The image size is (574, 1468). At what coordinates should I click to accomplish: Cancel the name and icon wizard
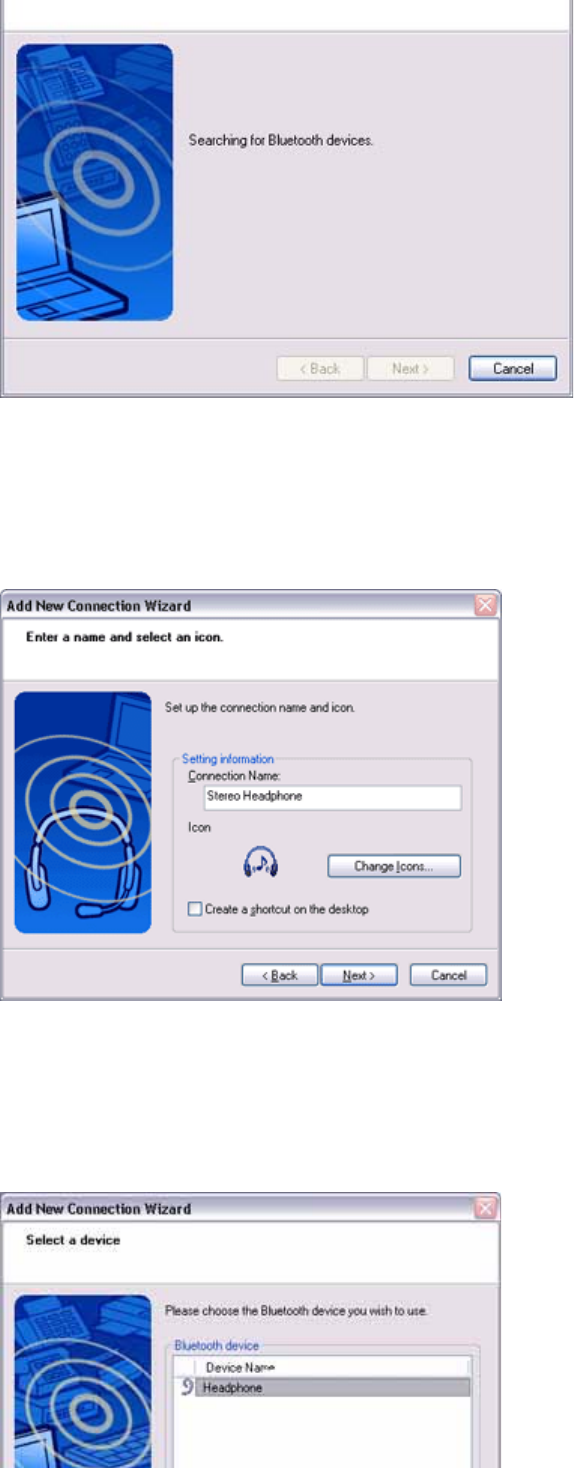coord(448,975)
